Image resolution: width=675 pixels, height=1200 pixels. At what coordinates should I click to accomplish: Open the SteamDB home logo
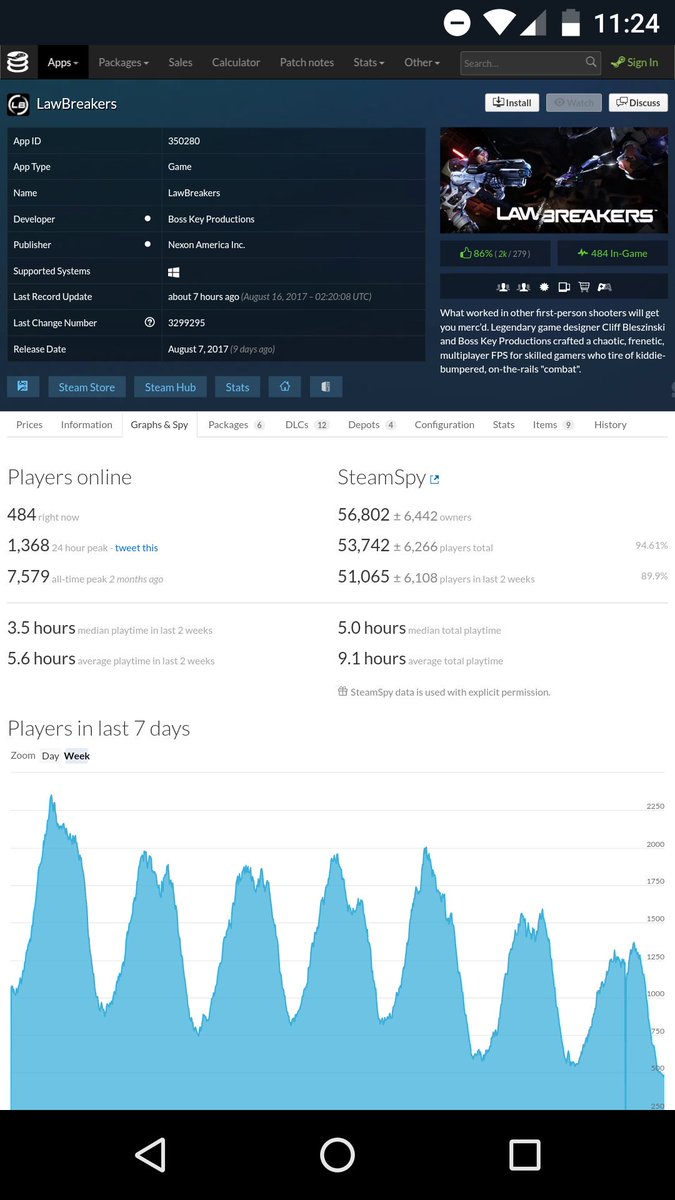tap(17, 62)
